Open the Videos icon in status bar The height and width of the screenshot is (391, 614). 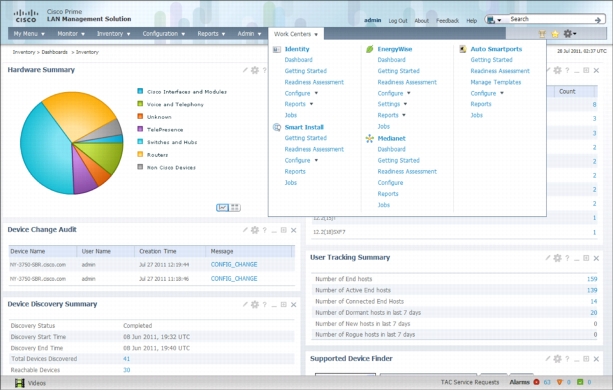point(20,383)
